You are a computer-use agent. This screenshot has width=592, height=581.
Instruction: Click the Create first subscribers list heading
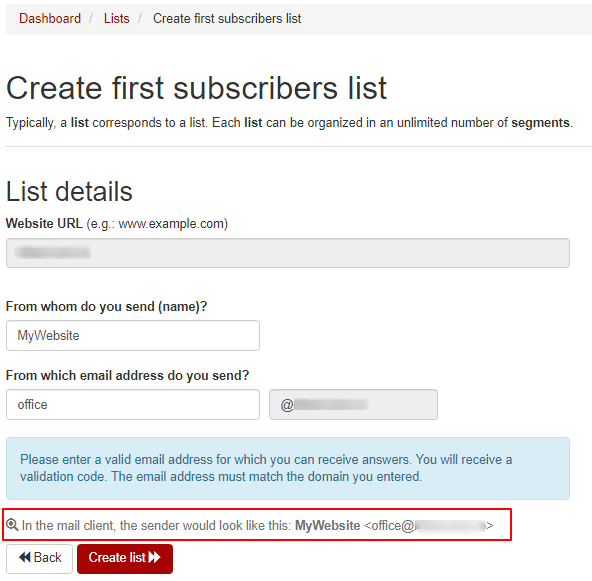click(196, 88)
